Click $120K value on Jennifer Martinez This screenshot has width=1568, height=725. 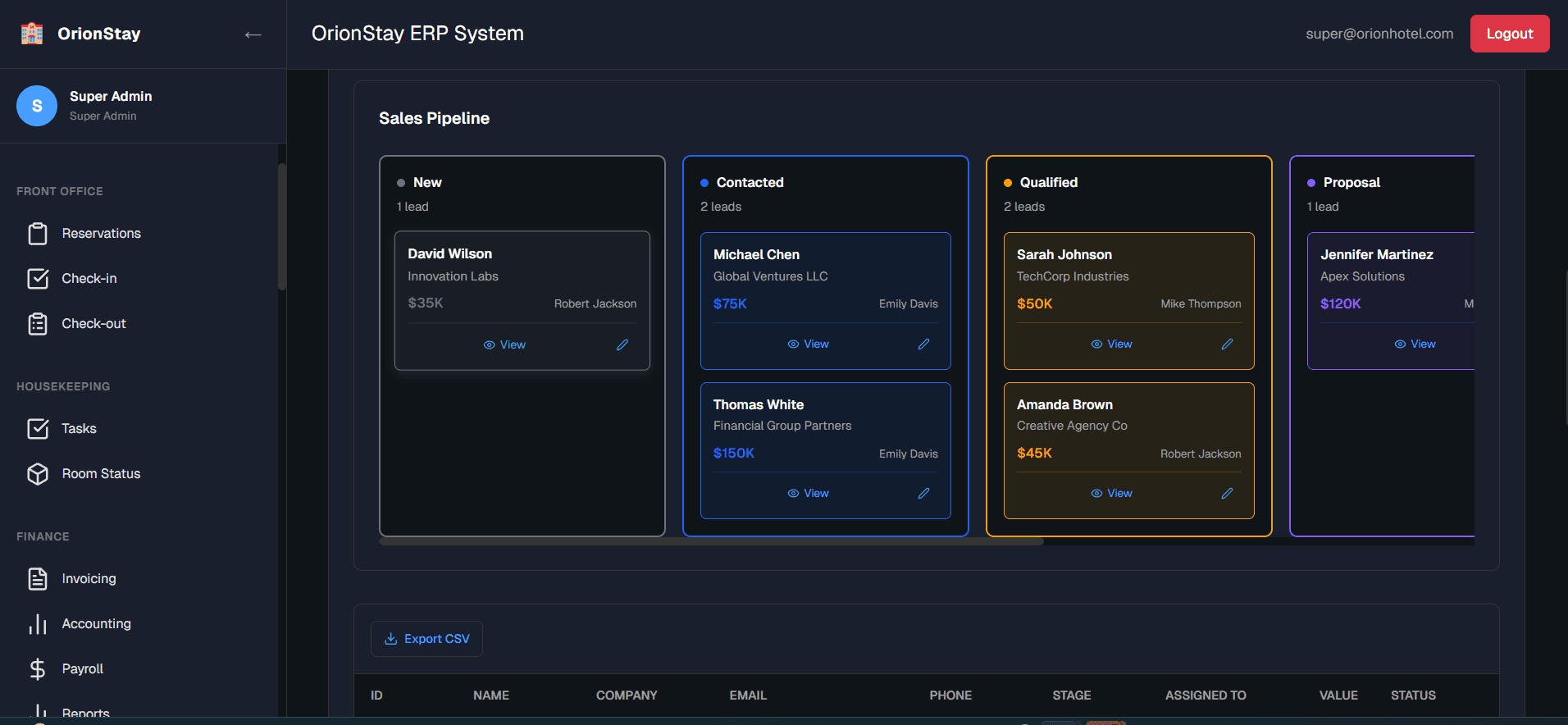click(x=1340, y=304)
